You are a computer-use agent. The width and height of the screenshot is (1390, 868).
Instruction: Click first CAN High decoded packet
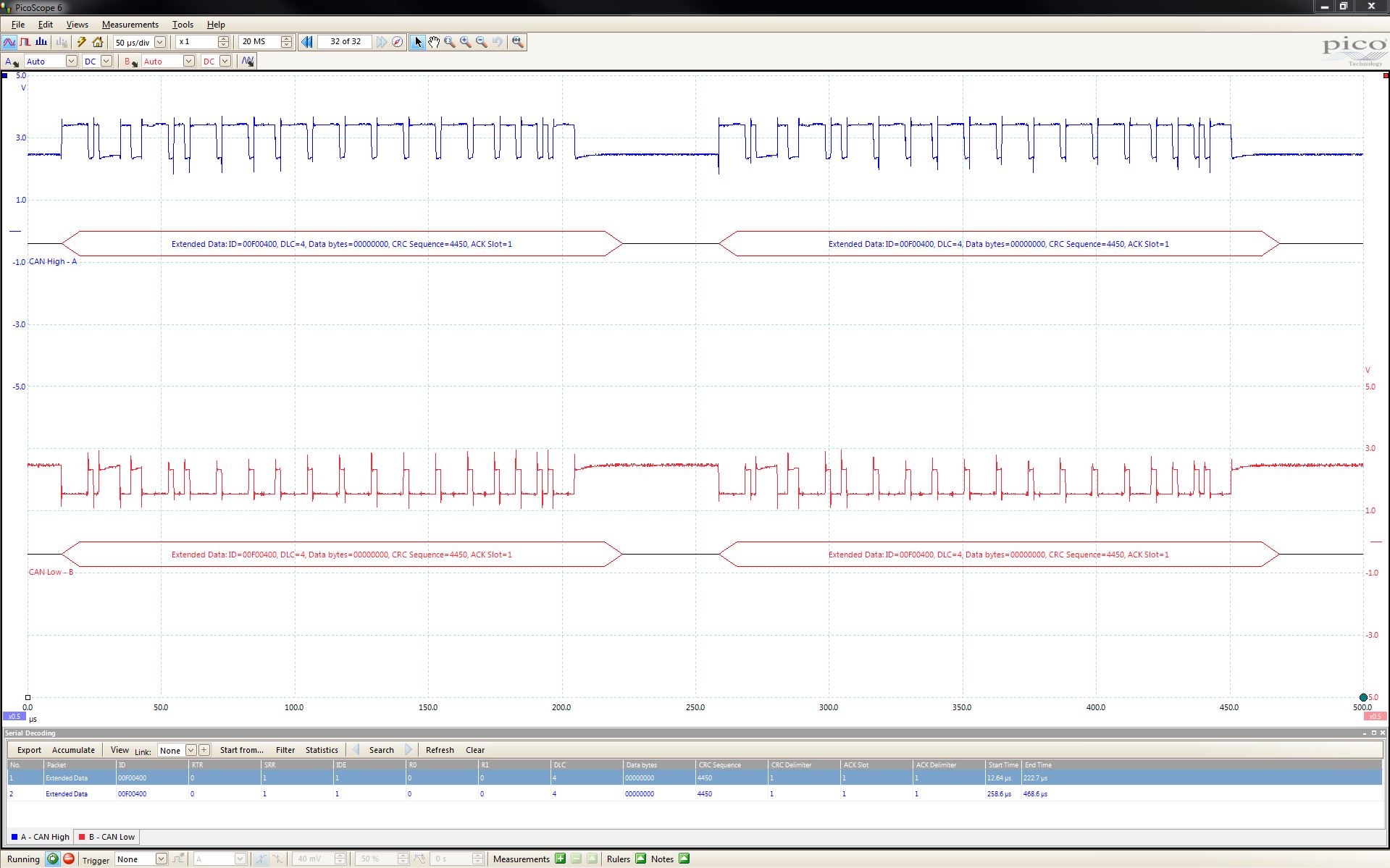tap(342, 244)
